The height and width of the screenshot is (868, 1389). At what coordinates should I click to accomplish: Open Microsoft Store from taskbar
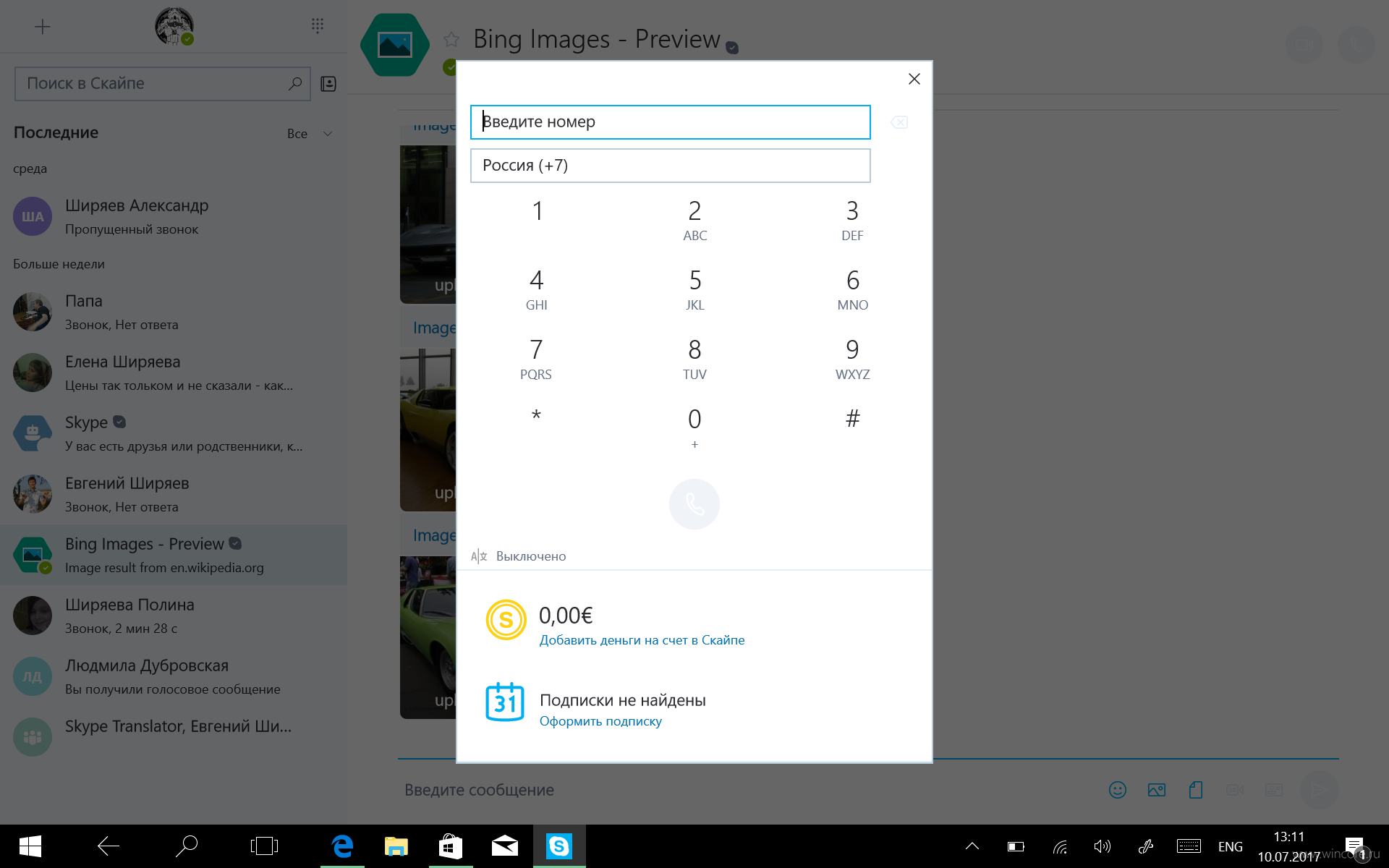[451, 846]
